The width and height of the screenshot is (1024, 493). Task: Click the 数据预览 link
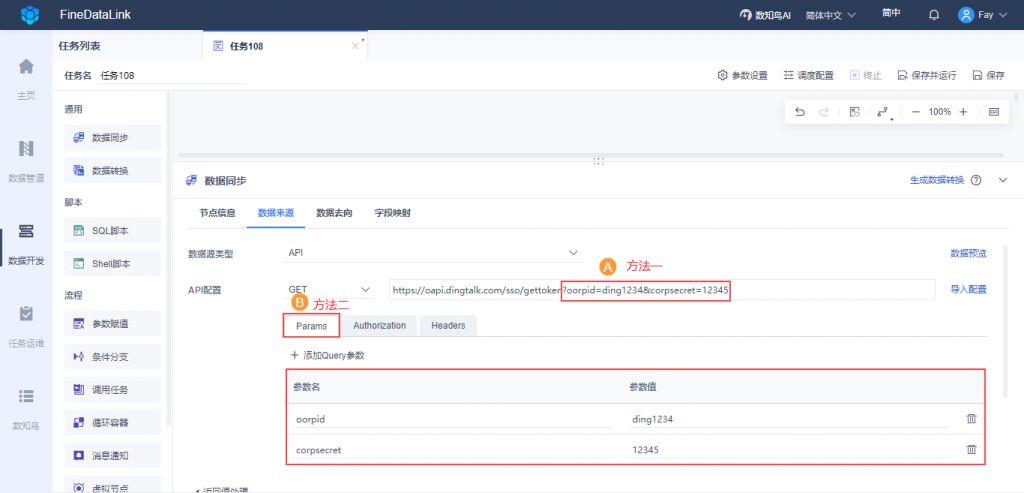[x=968, y=253]
